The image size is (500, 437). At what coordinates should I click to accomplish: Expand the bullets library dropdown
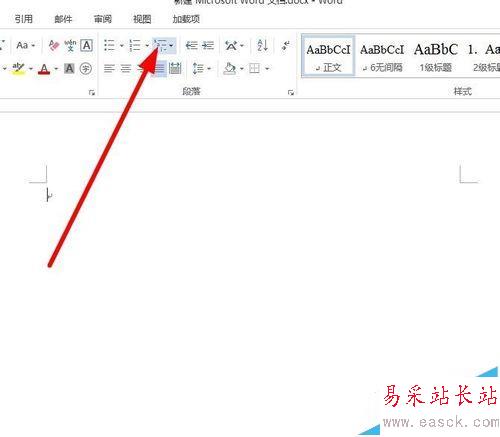[x=121, y=45]
